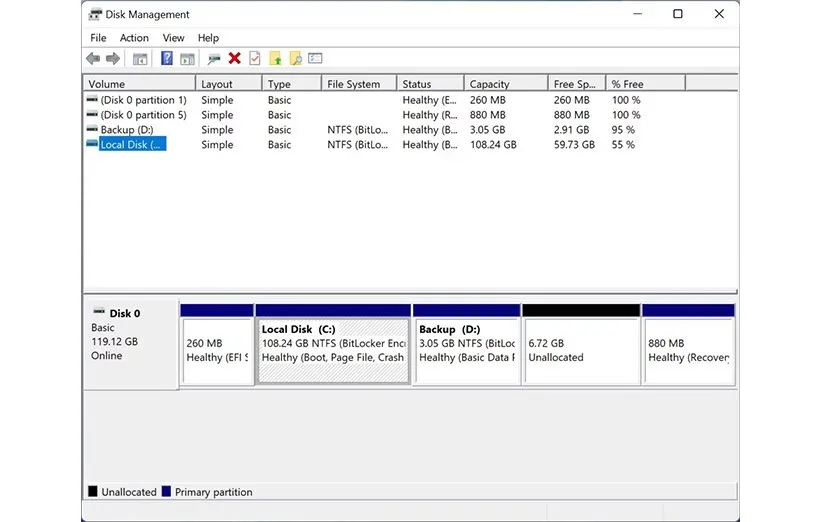Select the Local Disk (C:) partition block
Screen dimensions: 822x522
[x=333, y=351]
